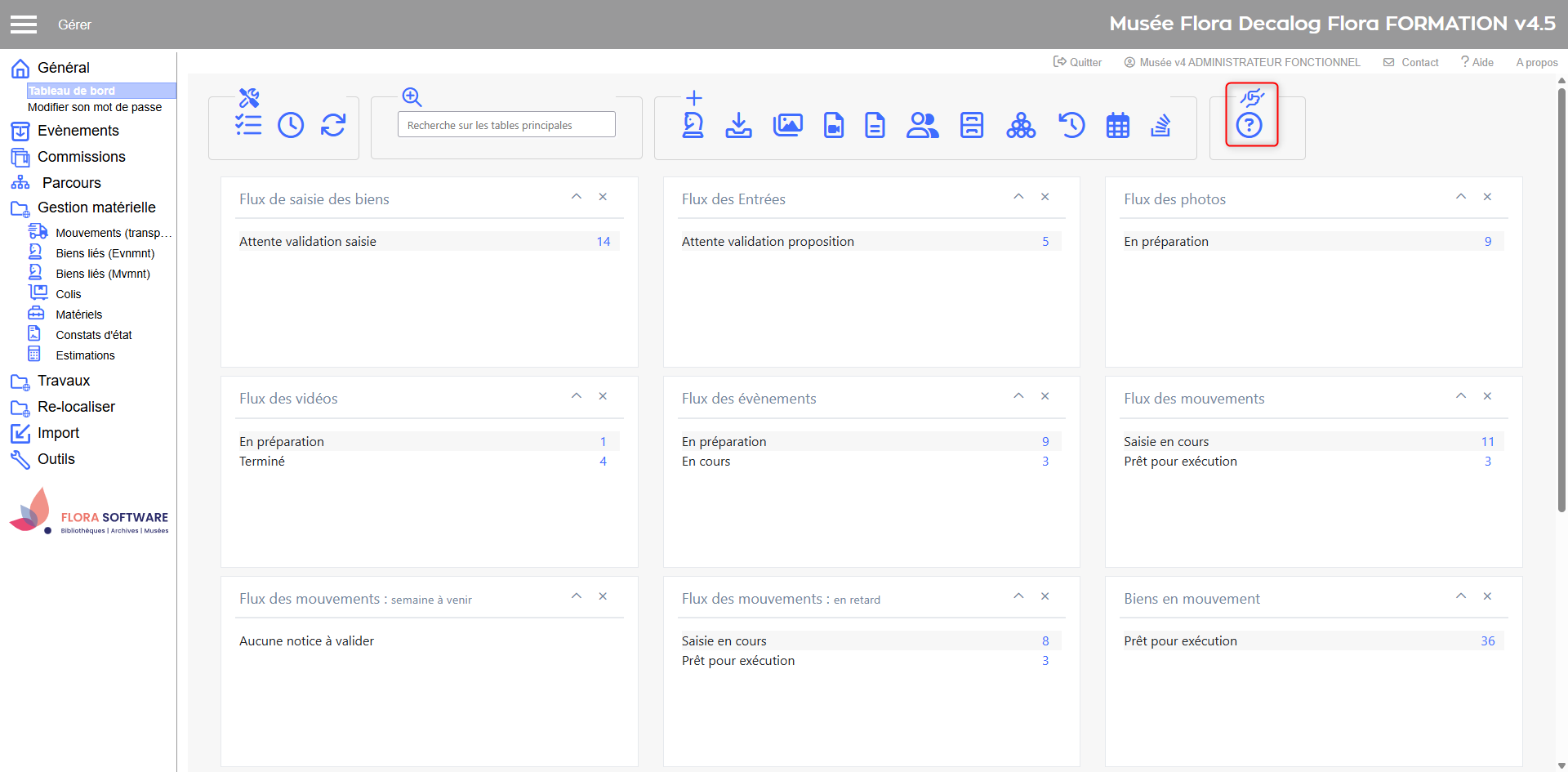This screenshot has width=1568, height=772.
Task: Click the Quitter link
Action: click(1078, 62)
